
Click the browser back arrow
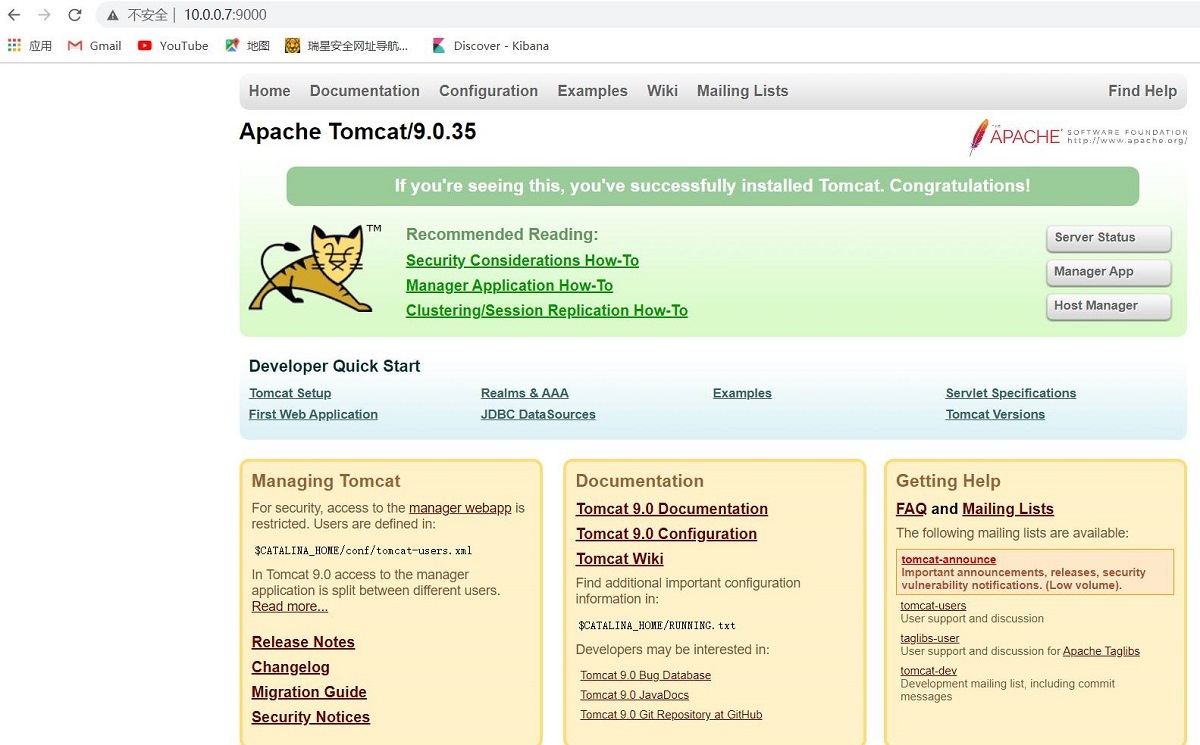point(14,15)
